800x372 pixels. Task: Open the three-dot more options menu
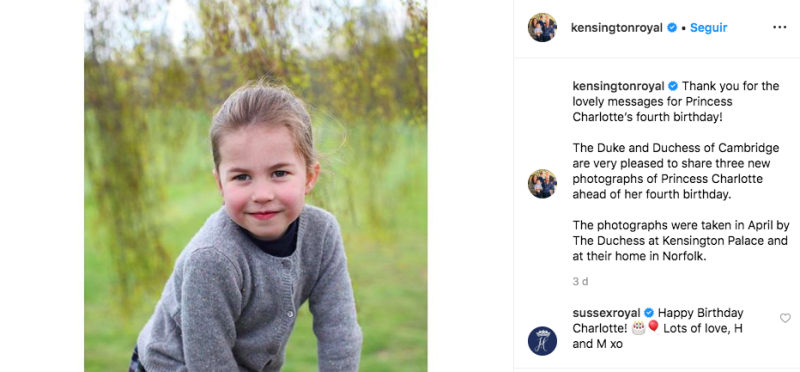779,28
